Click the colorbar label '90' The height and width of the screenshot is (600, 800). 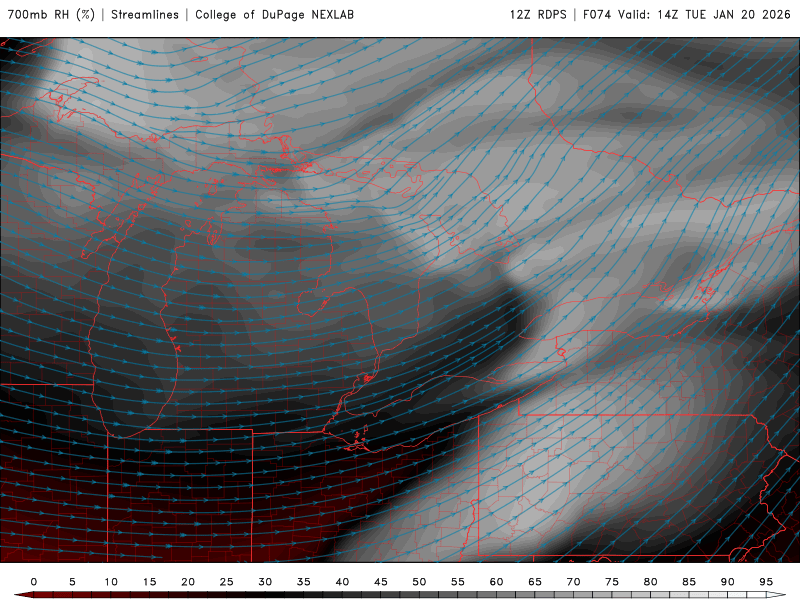coord(728,582)
